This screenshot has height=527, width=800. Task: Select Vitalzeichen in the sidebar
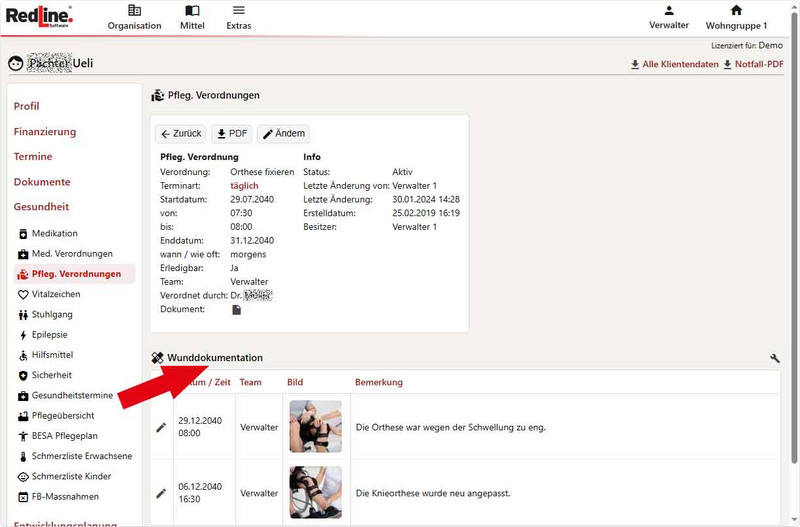[x=56, y=294]
